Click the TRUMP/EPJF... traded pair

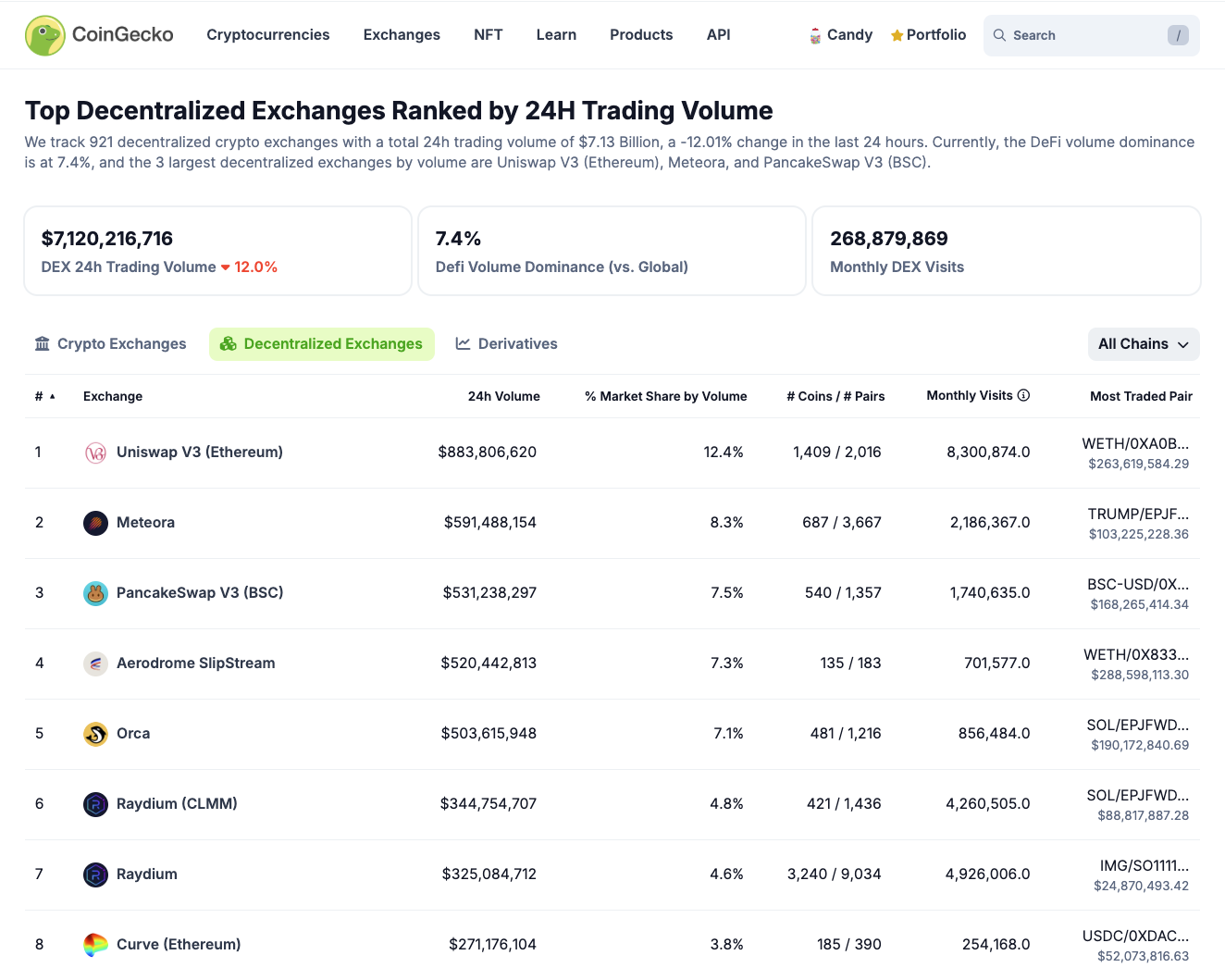(x=1138, y=515)
